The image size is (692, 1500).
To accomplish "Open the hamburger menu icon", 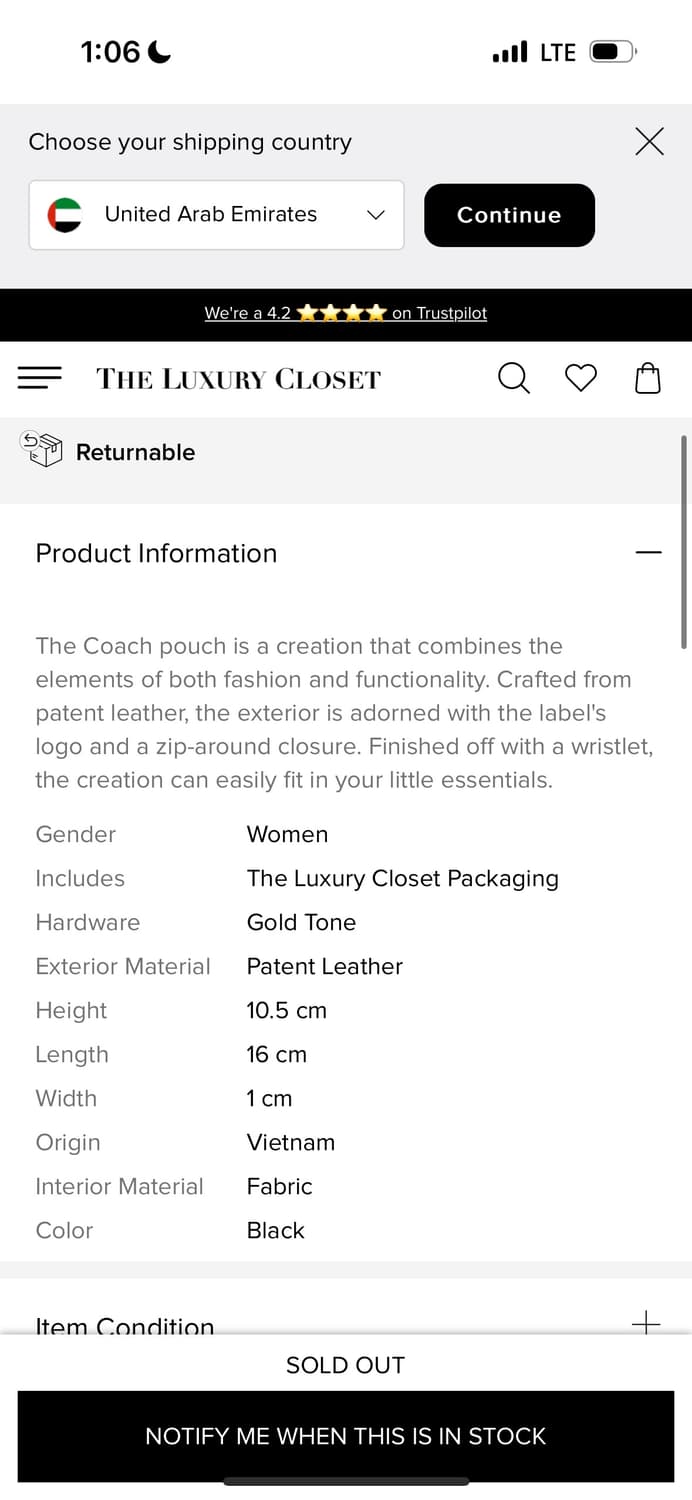I will [40, 377].
